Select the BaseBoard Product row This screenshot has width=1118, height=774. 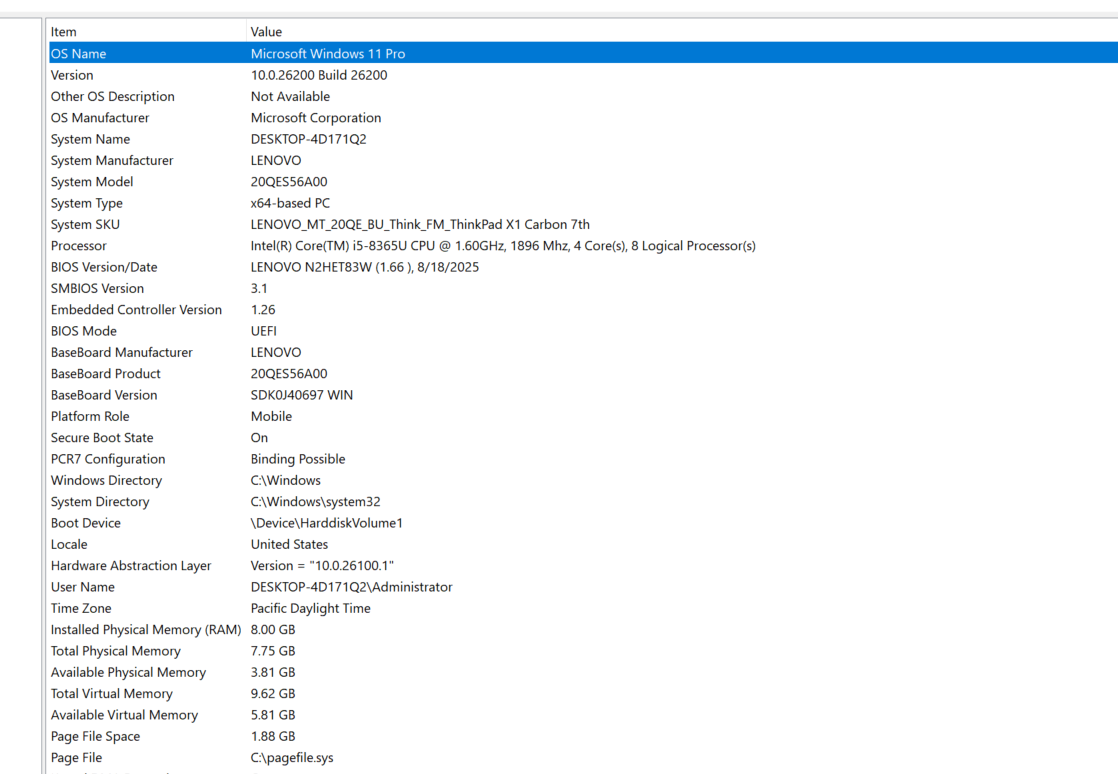pos(583,374)
